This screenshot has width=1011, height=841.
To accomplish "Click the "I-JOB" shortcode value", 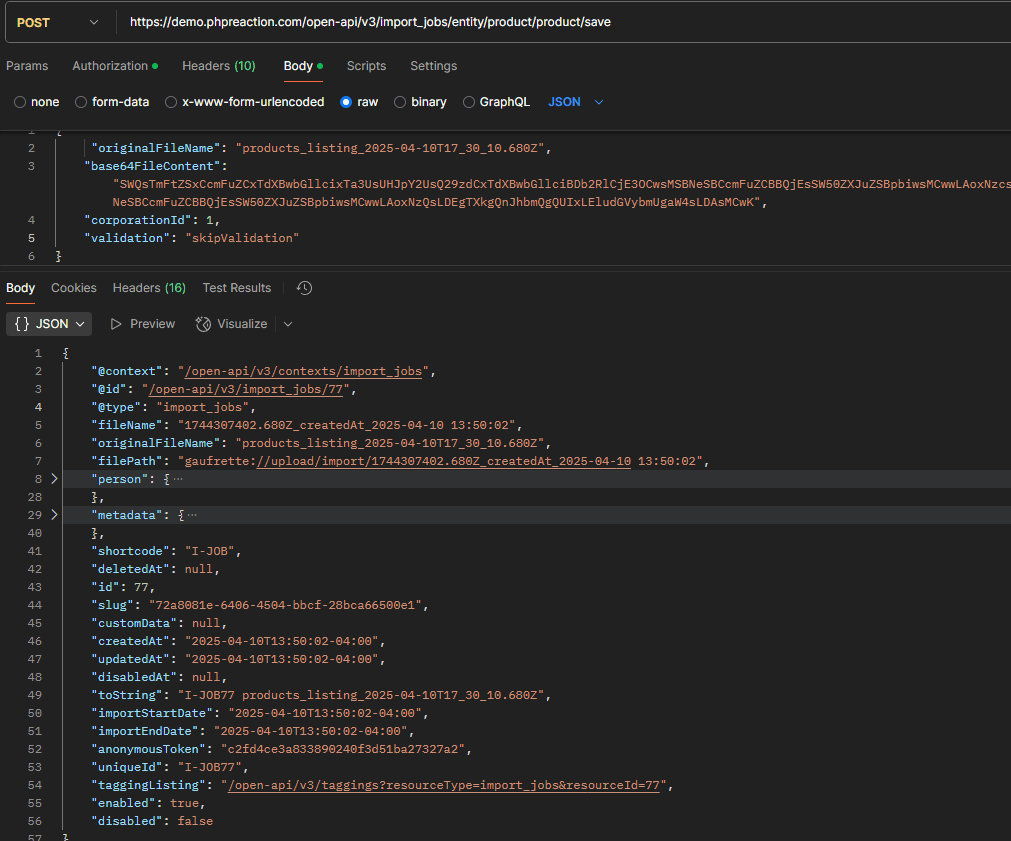I will pos(210,551).
